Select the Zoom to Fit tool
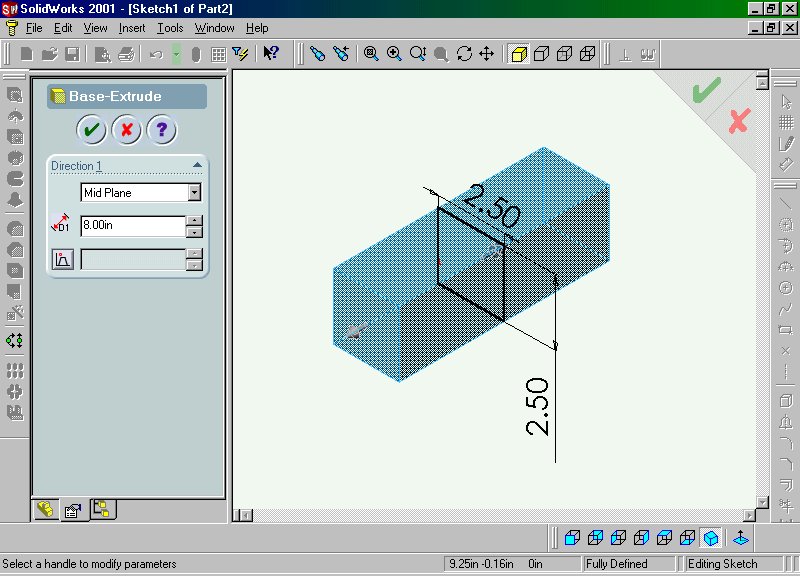This screenshot has width=800, height=576. [371, 54]
